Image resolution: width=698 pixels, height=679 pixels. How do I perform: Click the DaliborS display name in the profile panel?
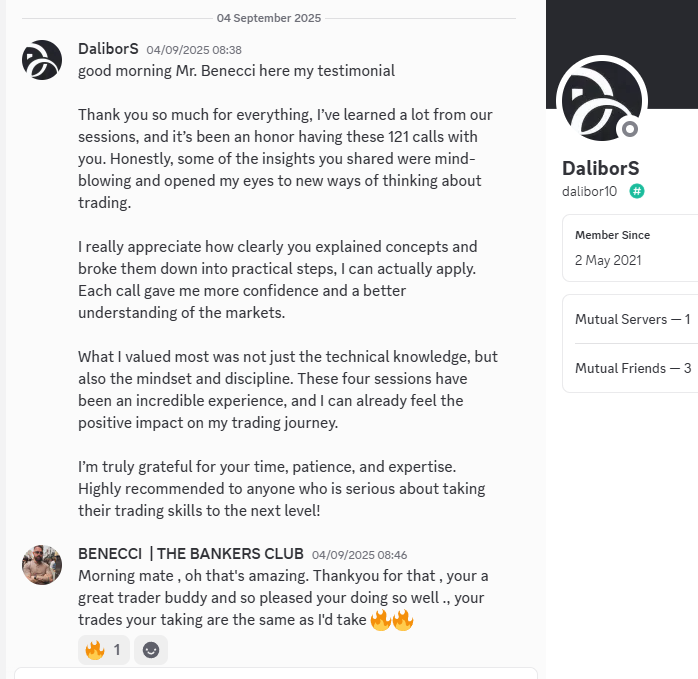click(600, 168)
